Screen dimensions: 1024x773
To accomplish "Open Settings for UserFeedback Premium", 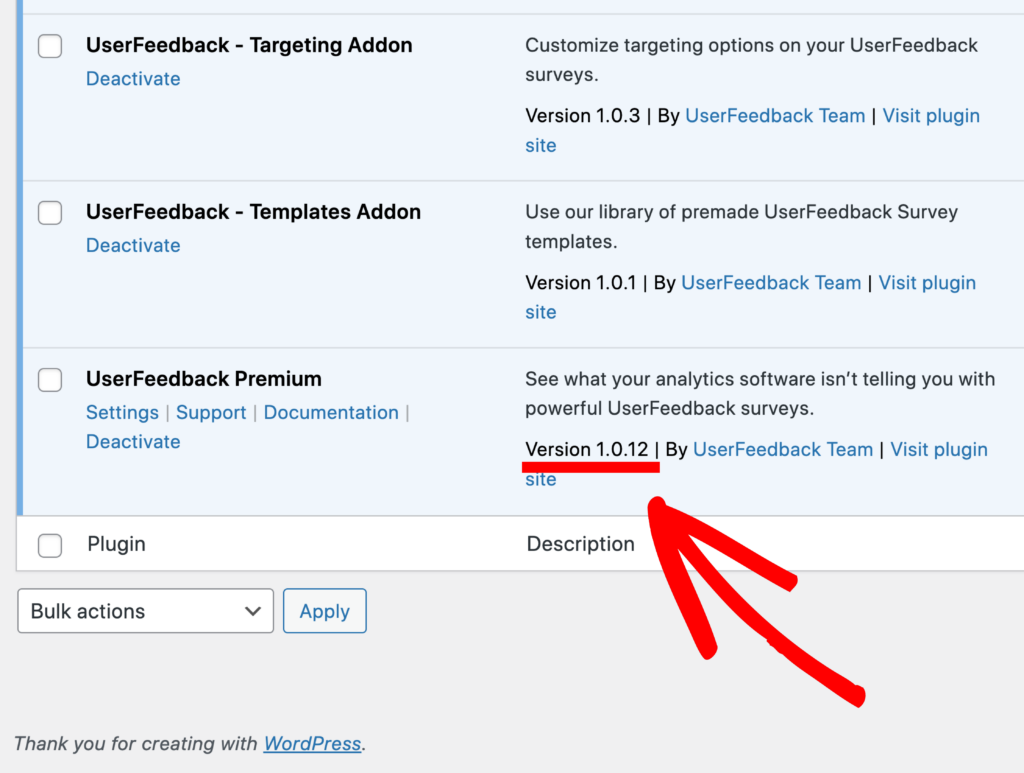I will click(x=122, y=412).
